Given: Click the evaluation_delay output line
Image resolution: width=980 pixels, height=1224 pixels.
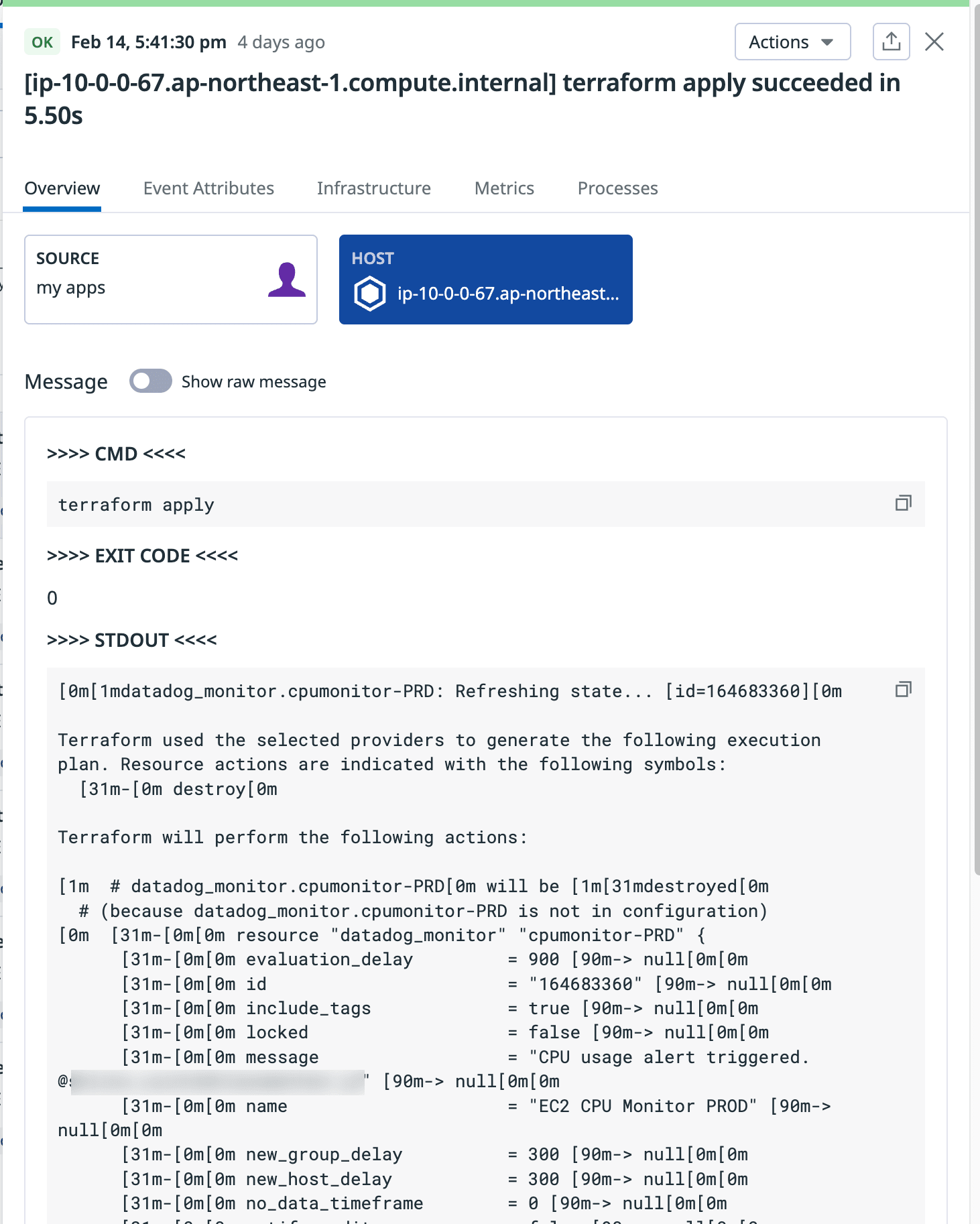Looking at the screenshot, I should 434,959.
